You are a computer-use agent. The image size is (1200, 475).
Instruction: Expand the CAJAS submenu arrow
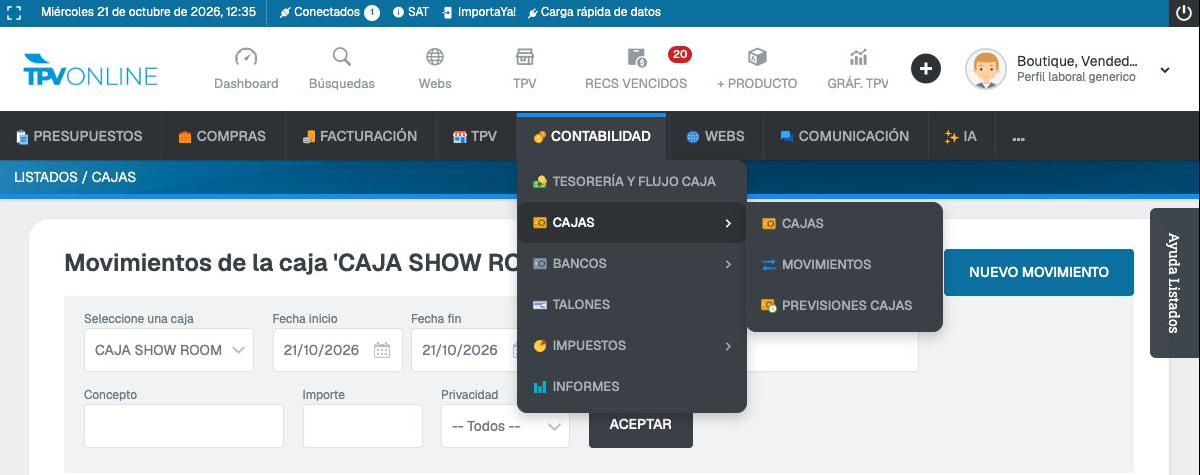tap(728, 223)
